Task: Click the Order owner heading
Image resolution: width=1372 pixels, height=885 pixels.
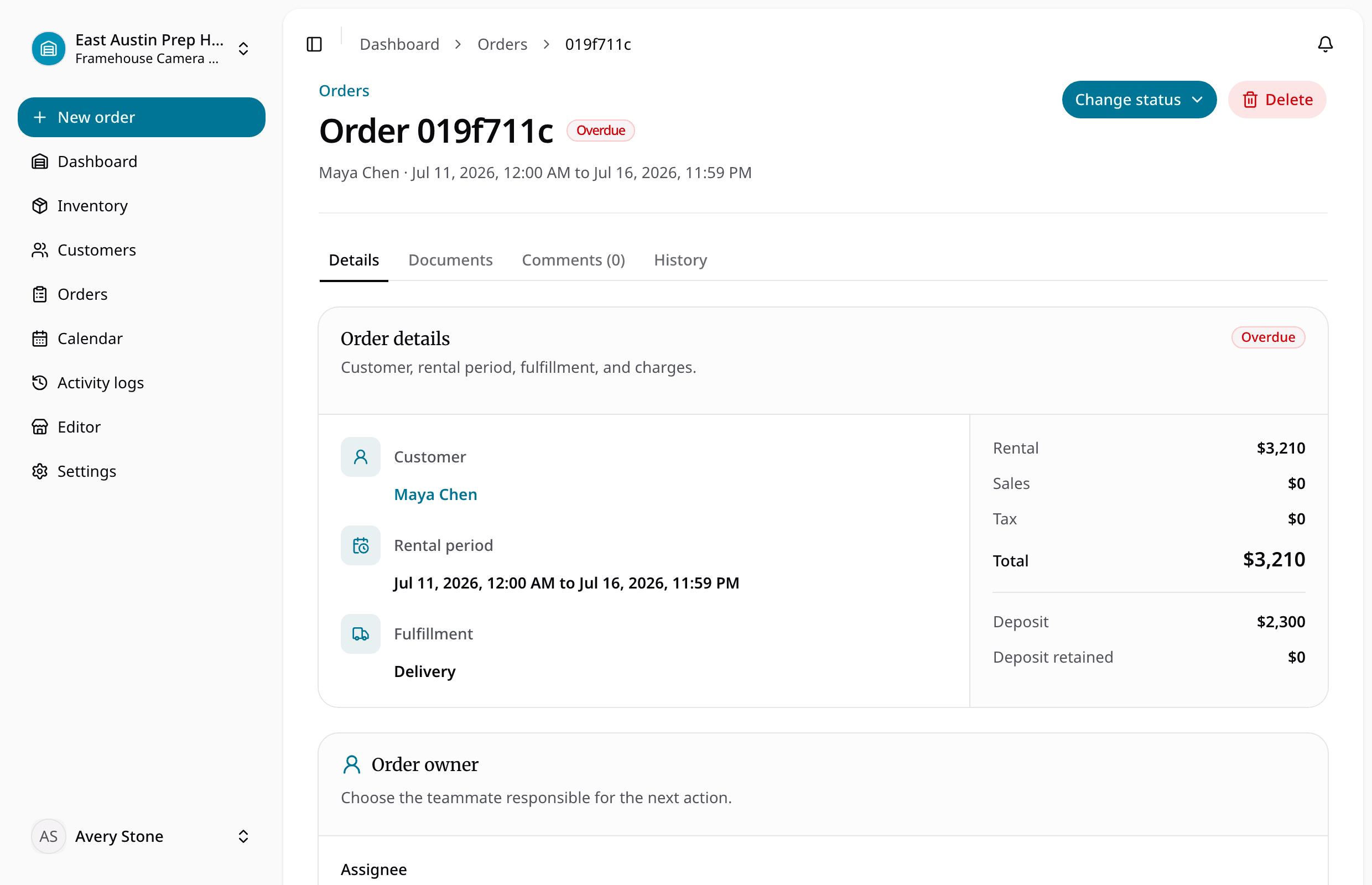Action: [x=425, y=765]
